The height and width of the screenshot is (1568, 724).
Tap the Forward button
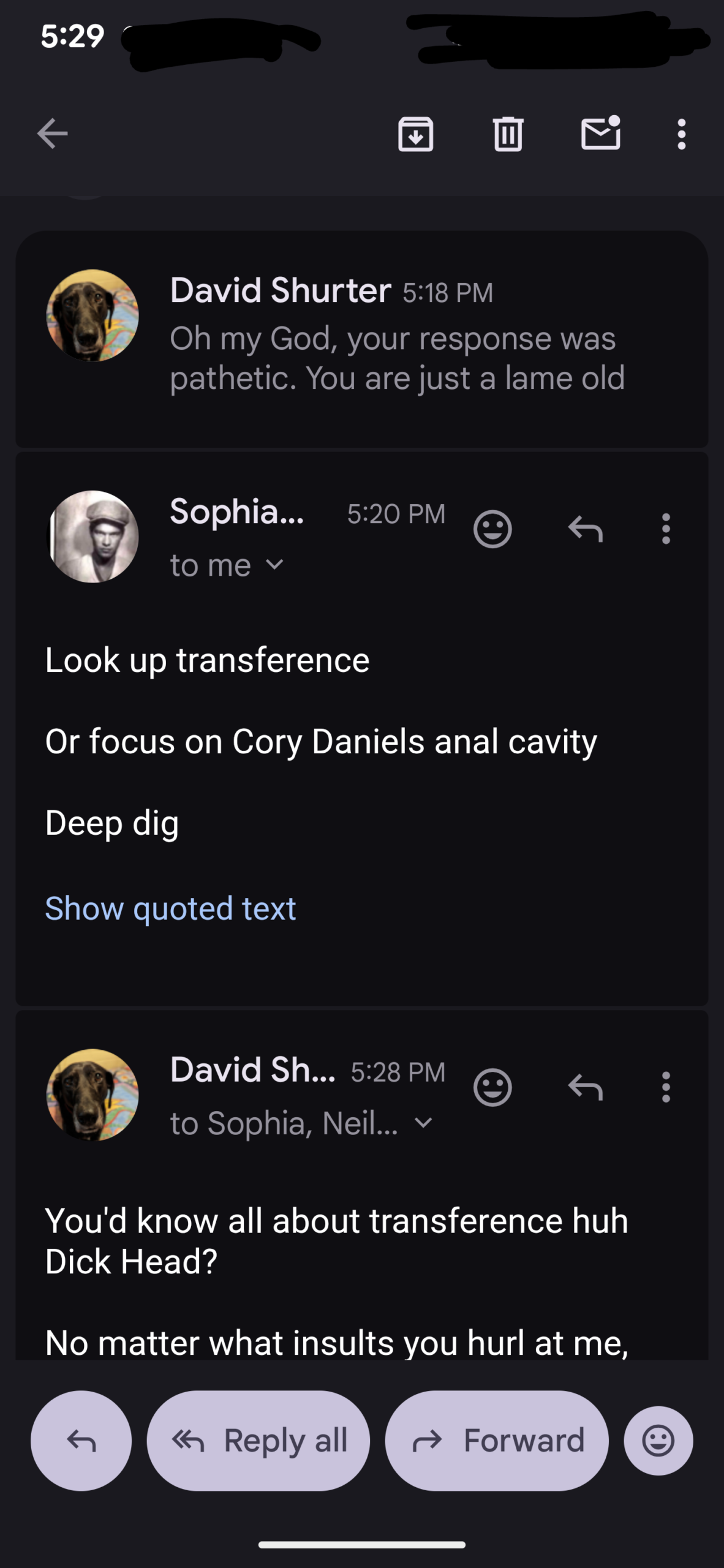497,1441
